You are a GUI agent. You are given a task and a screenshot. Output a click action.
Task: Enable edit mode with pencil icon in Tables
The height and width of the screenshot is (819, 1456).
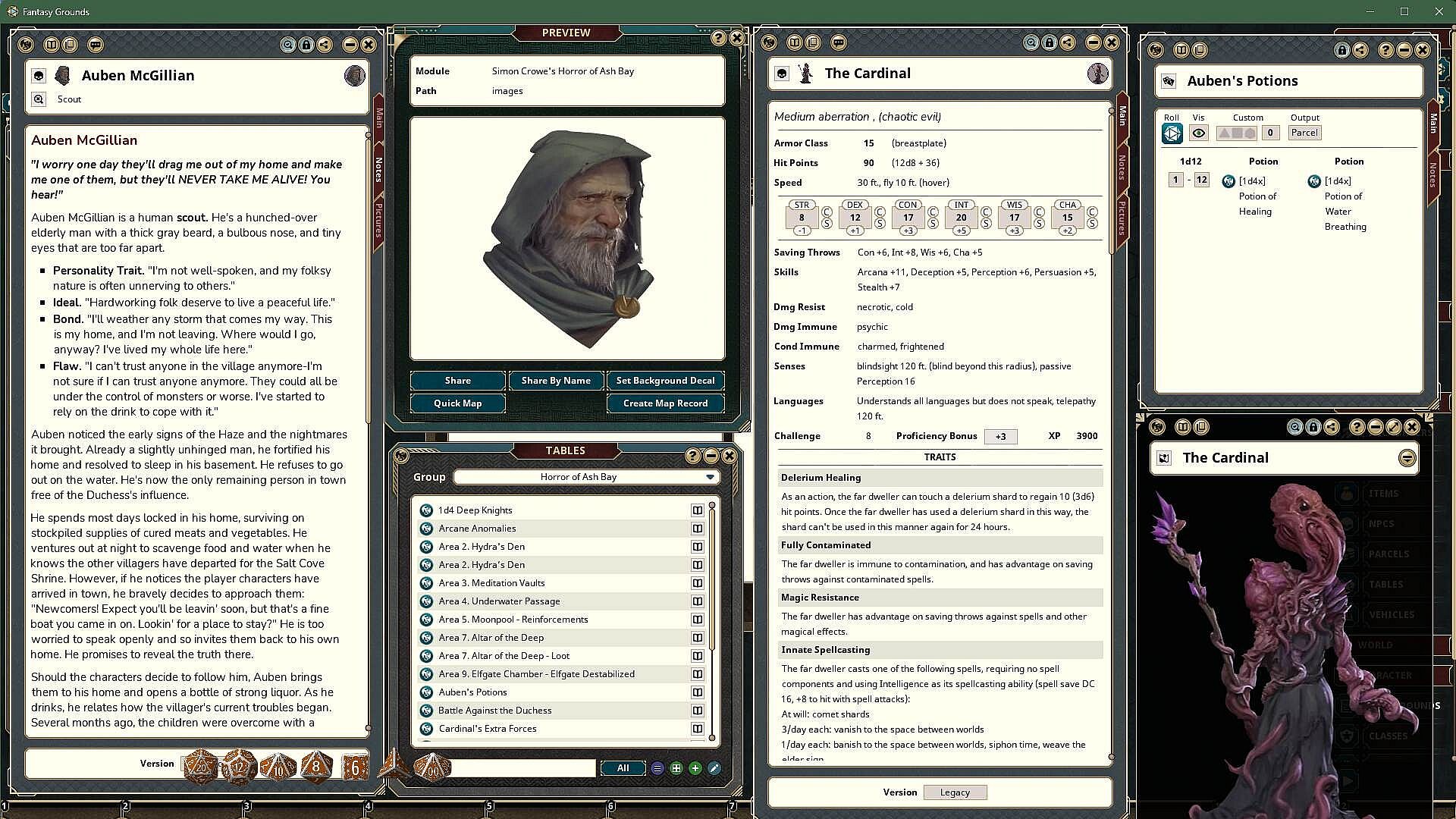click(714, 768)
